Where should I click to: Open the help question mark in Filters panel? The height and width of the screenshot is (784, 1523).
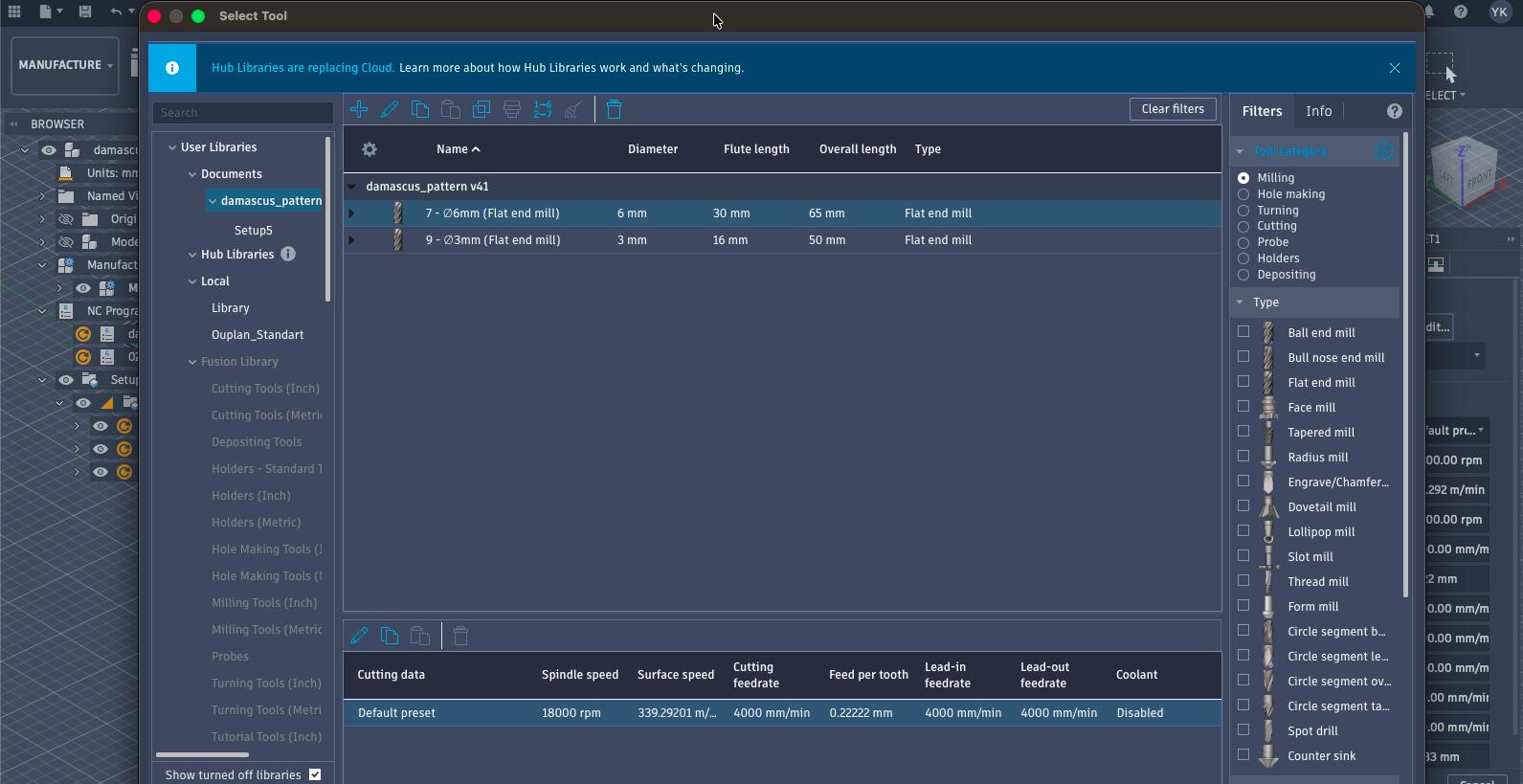coord(1395,111)
